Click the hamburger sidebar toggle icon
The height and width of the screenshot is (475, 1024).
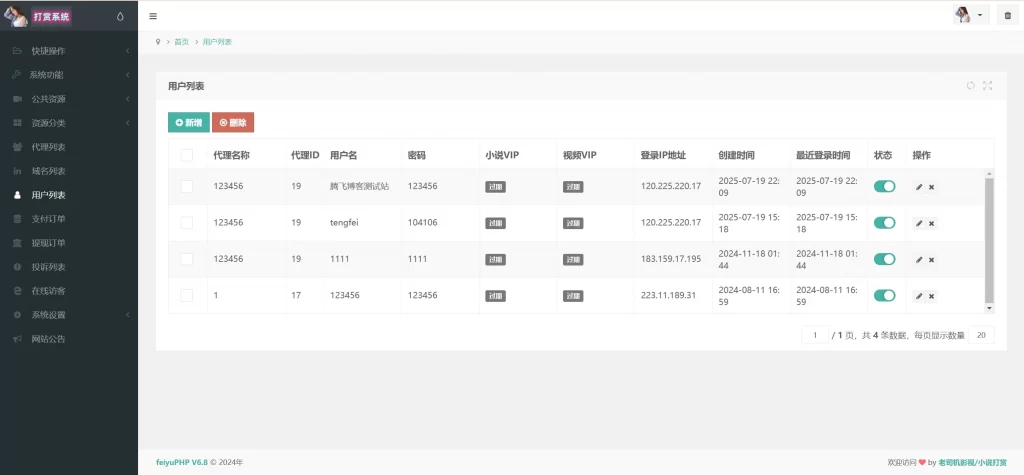[153, 16]
